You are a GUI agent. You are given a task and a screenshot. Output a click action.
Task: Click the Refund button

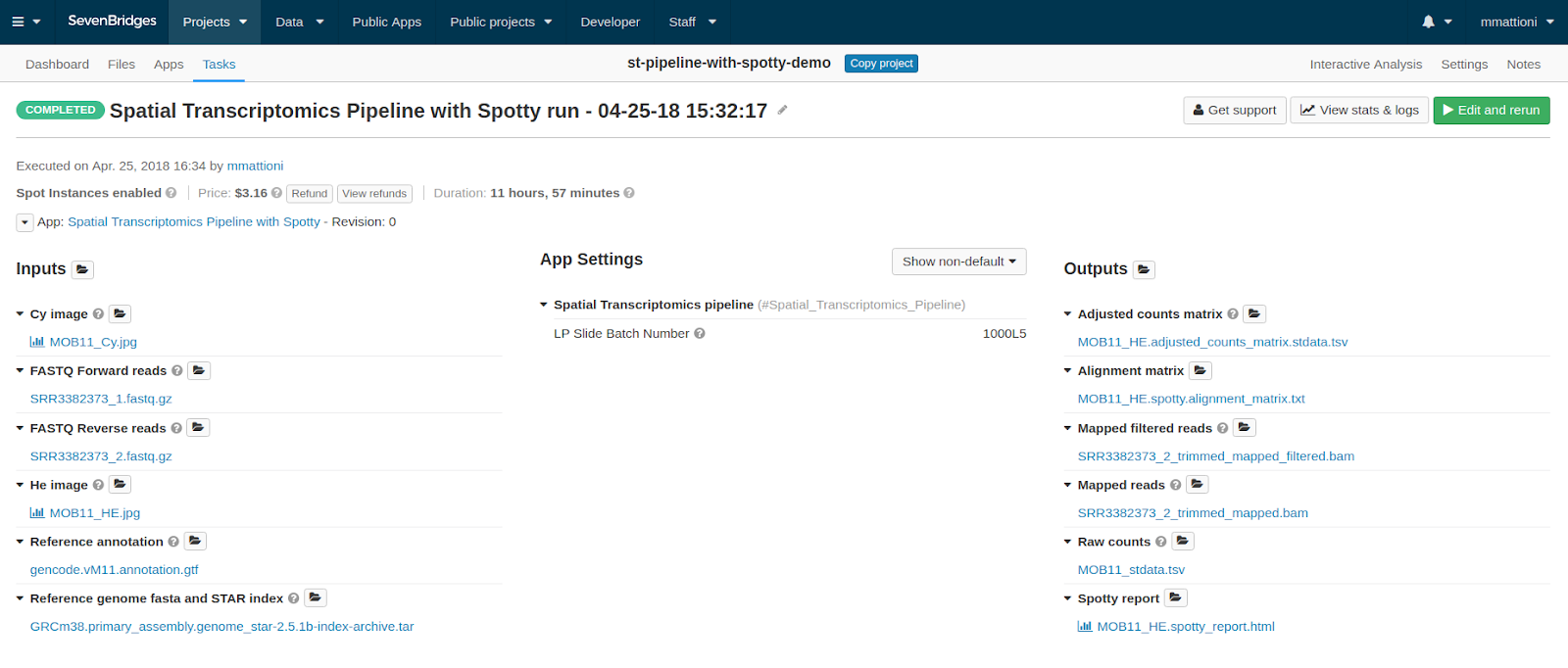tap(310, 194)
